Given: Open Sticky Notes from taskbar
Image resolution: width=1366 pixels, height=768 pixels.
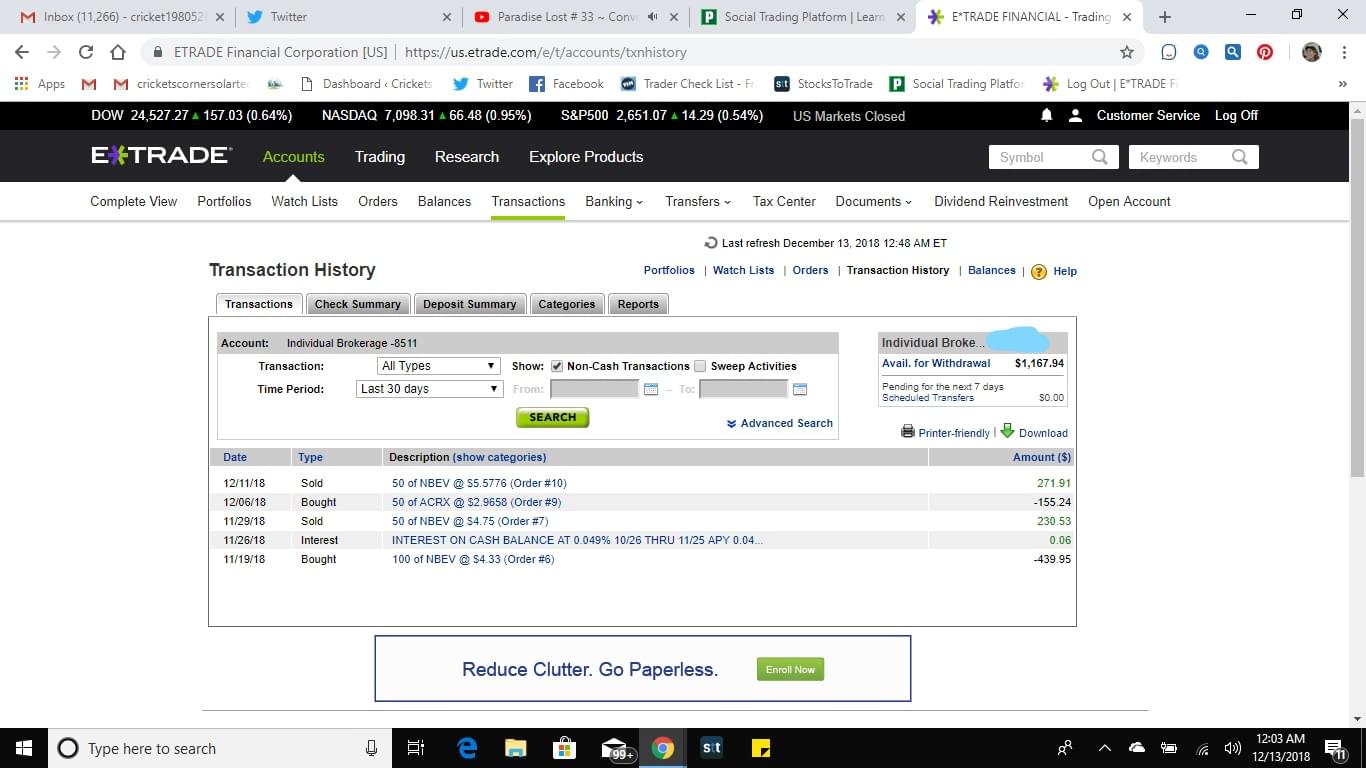Looking at the screenshot, I should pos(760,748).
